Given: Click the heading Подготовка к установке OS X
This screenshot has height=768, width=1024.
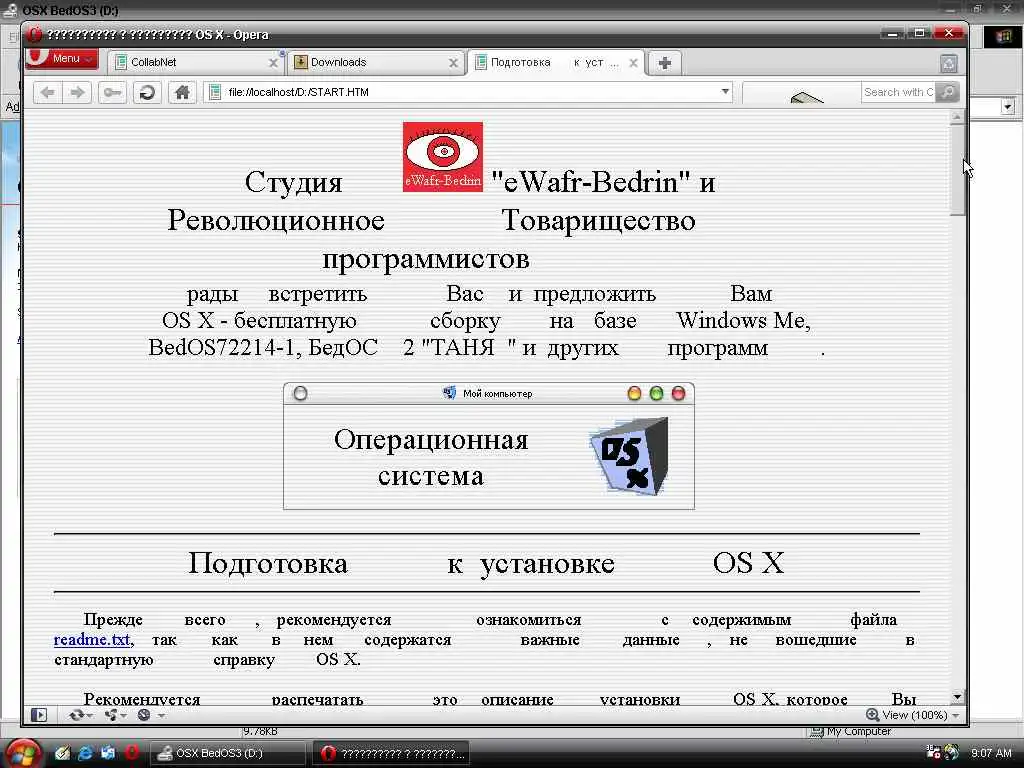Looking at the screenshot, I should point(487,563).
